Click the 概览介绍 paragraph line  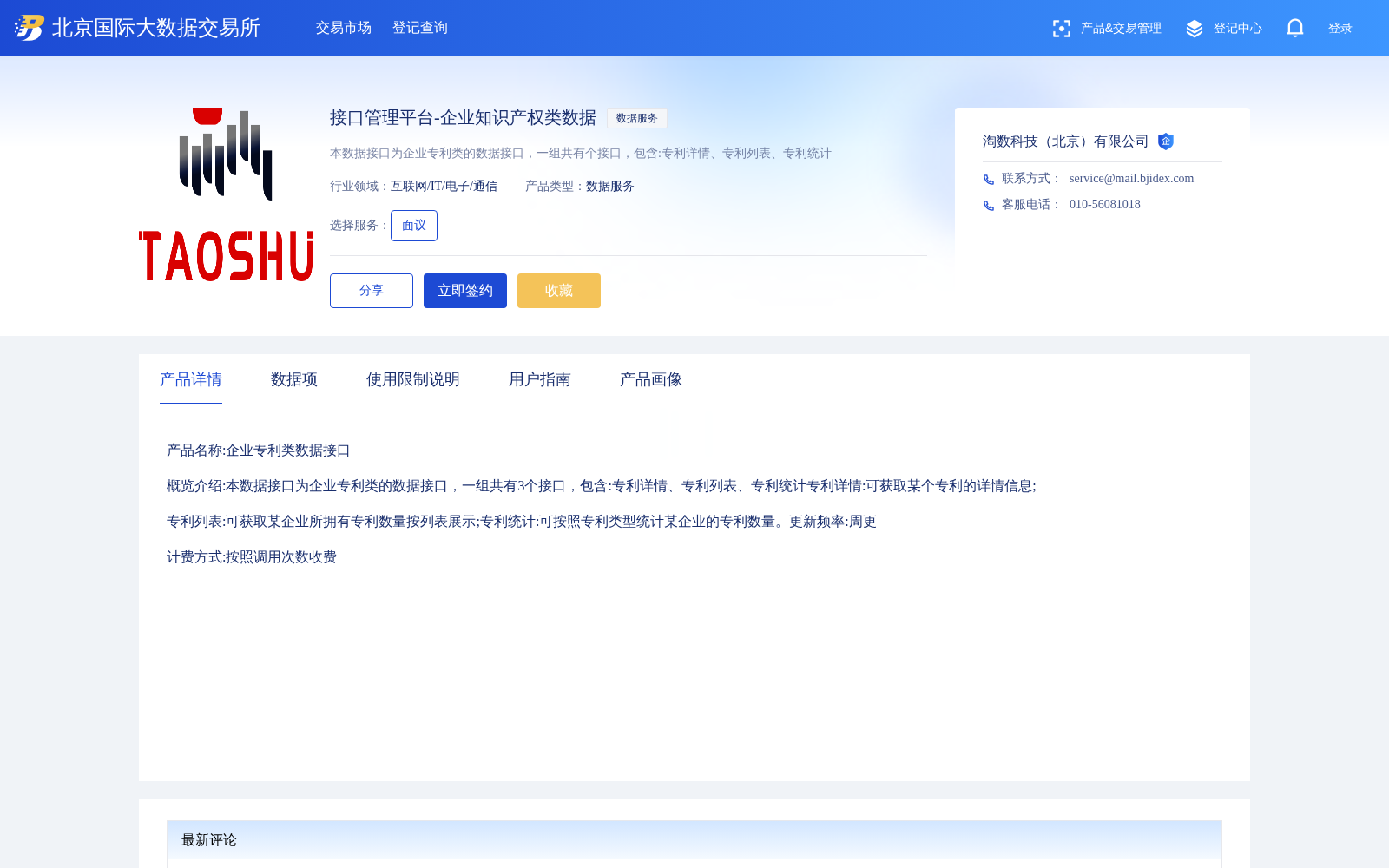tap(602, 486)
